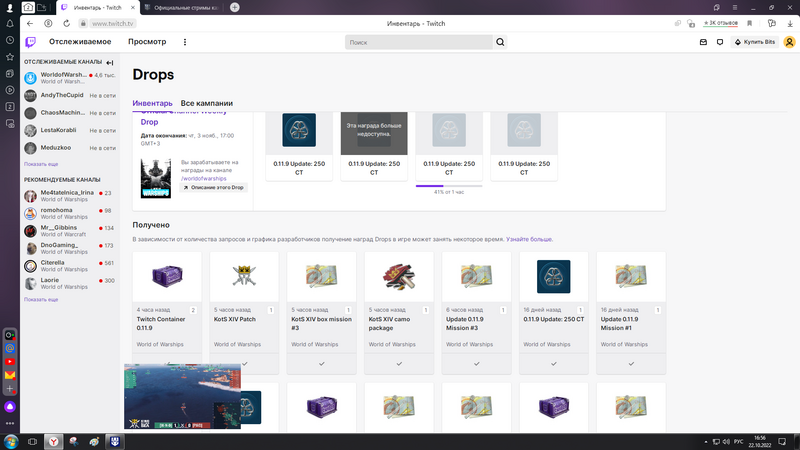
Task: Open the browser downloads icon
Action: coord(790,23)
